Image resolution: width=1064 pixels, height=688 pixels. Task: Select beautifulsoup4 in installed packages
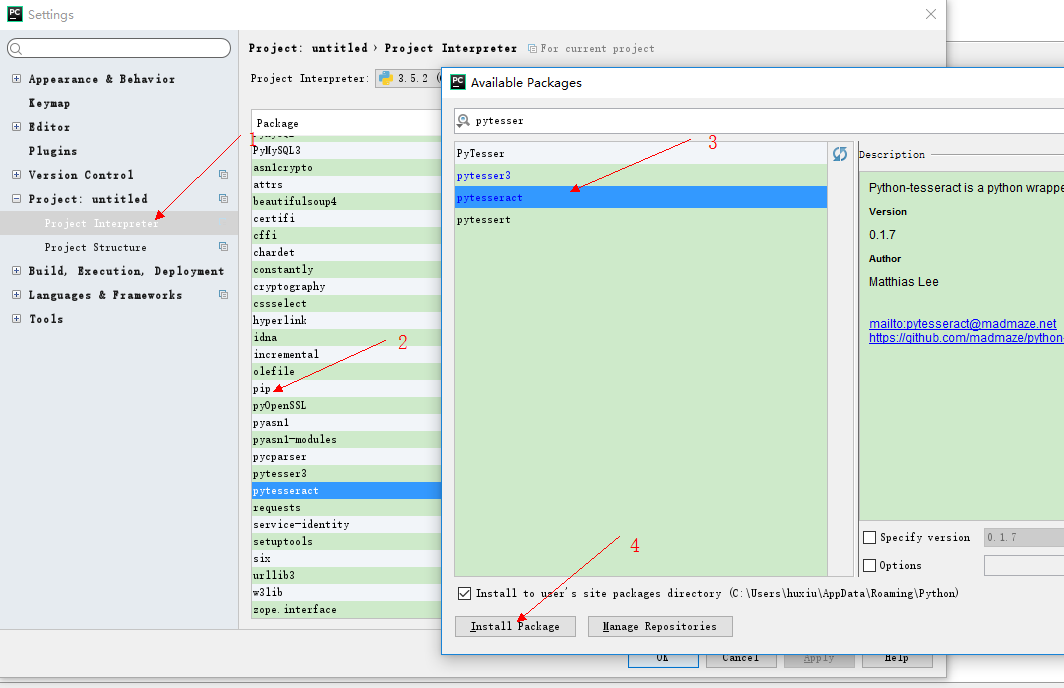point(346,201)
